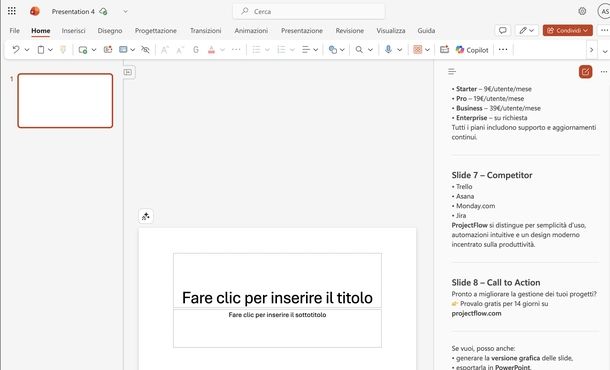Expand the slide layout dropdown arrow
Image resolution: width=610 pixels, height=370 pixels.
(133, 50)
